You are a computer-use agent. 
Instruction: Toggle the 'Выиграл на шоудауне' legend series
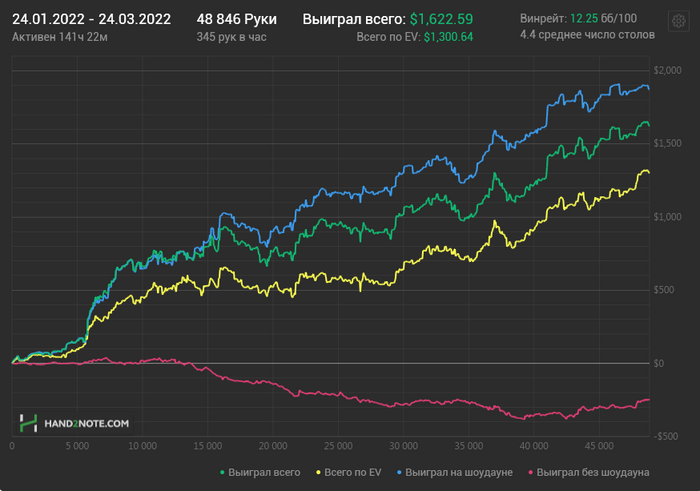tap(455, 472)
